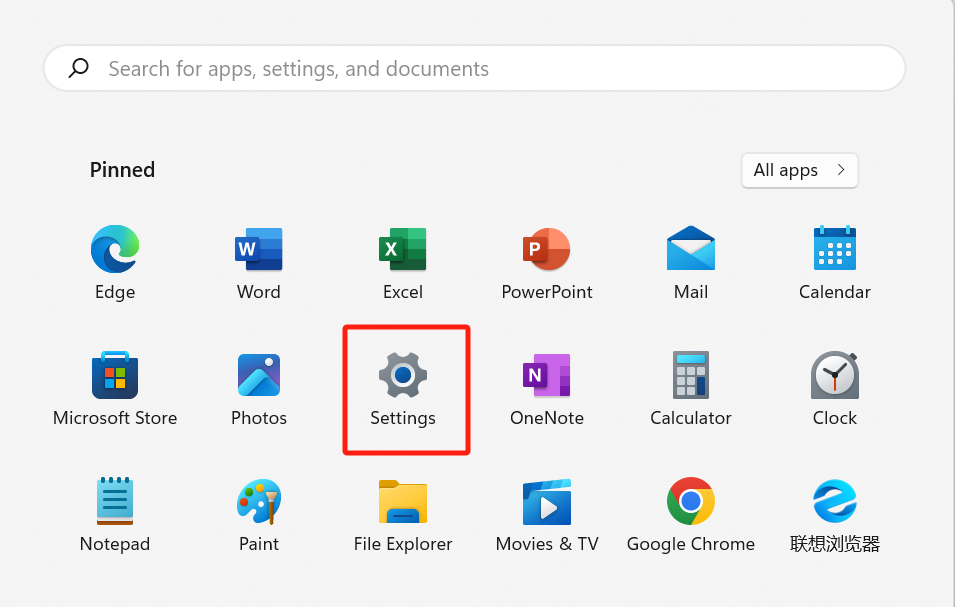This screenshot has height=607, width=955.
Task: Launch PowerPoint from the pinned grid
Action: (547, 249)
